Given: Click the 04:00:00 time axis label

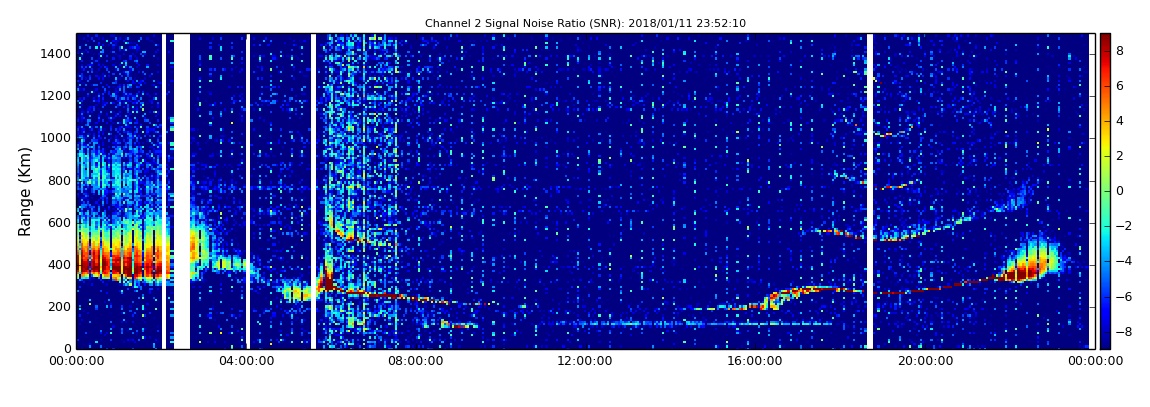Looking at the screenshot, I should pyautogui.click(x=246, y=361).
